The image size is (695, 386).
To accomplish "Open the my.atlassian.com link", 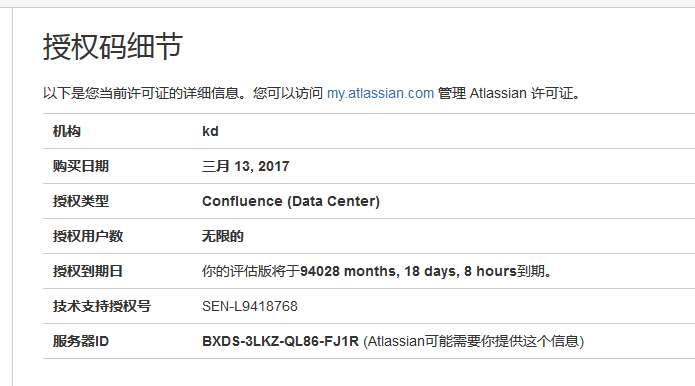I will click(x=380, y=94).
